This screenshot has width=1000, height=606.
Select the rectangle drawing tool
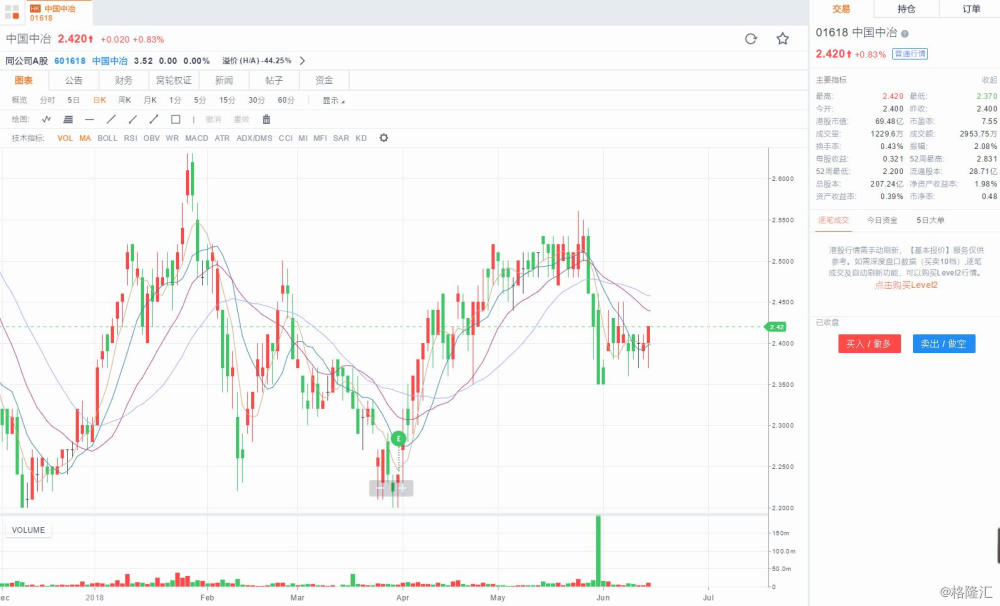click(175, 119)
